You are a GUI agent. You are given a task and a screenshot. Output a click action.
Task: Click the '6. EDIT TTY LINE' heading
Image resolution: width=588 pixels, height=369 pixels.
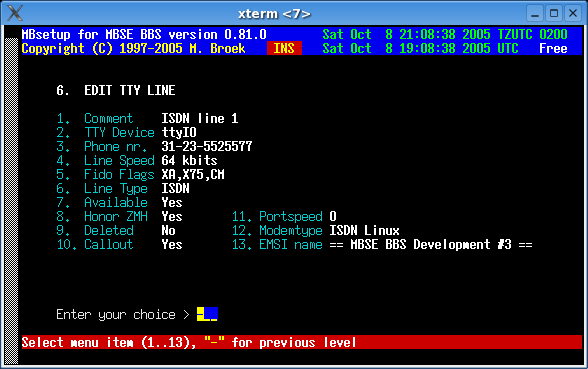click(116, 90)
